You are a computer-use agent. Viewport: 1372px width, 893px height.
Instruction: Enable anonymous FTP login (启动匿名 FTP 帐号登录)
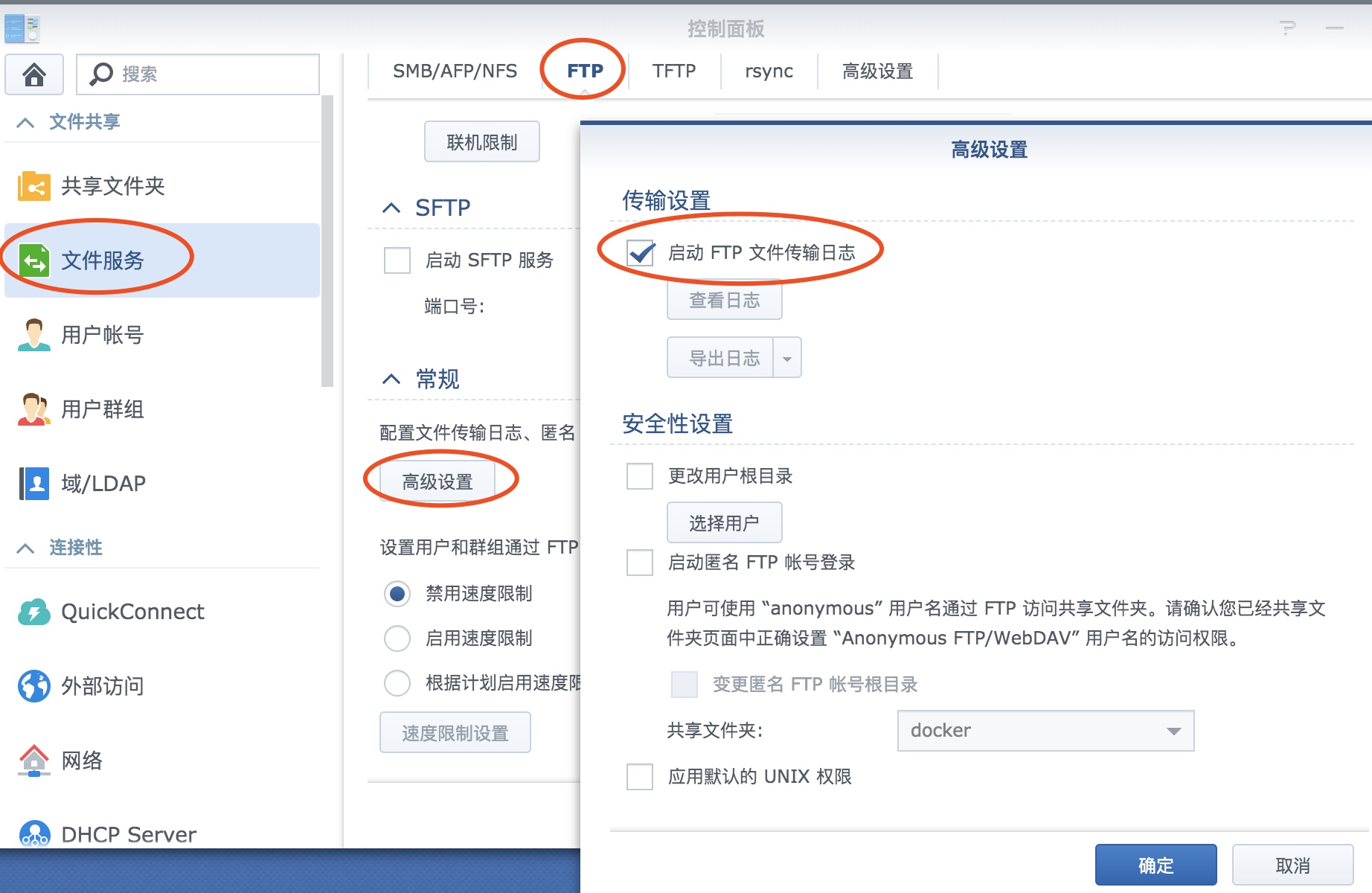click(x=640, y=563)
